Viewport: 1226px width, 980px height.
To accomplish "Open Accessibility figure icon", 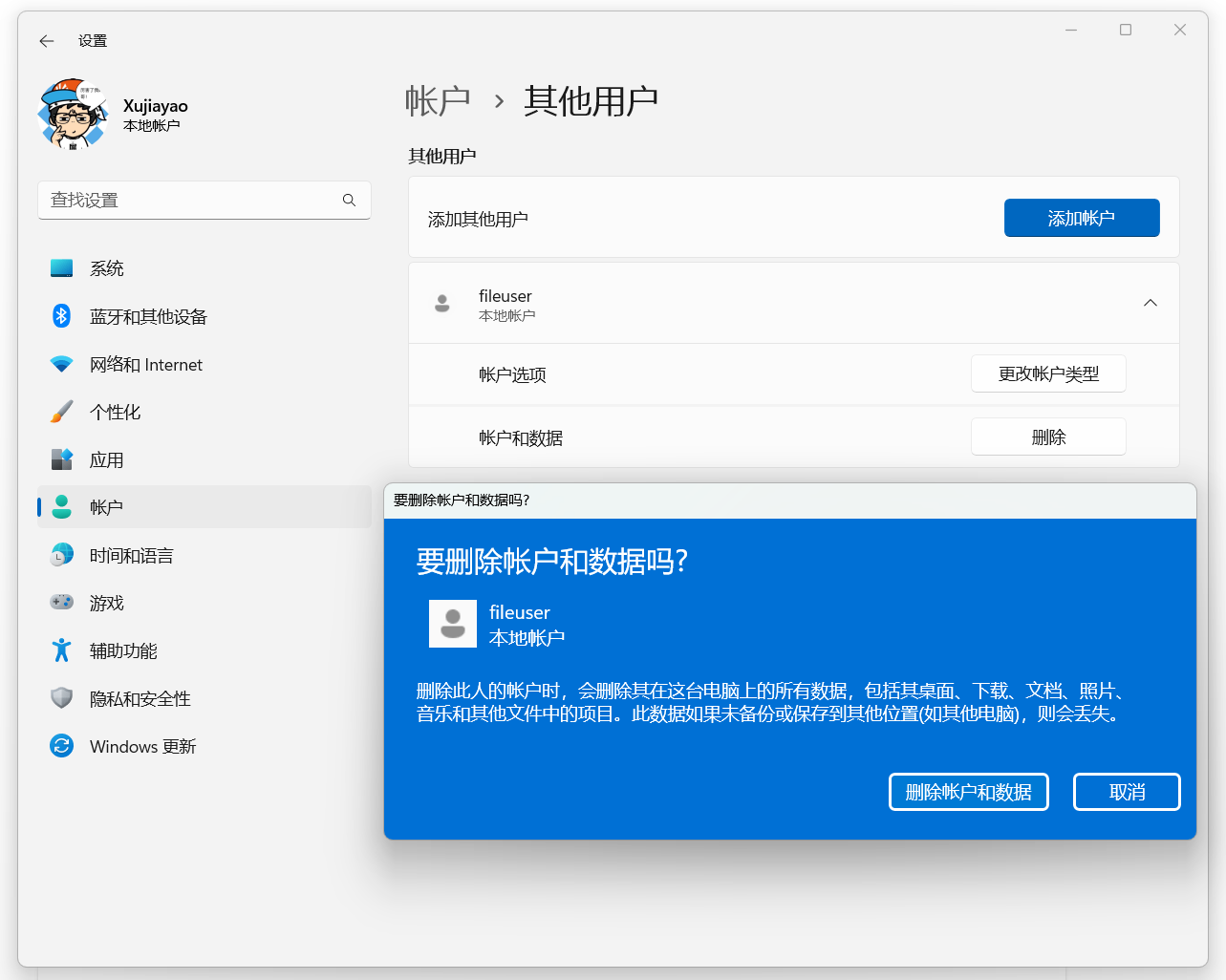I will [62, 650].
